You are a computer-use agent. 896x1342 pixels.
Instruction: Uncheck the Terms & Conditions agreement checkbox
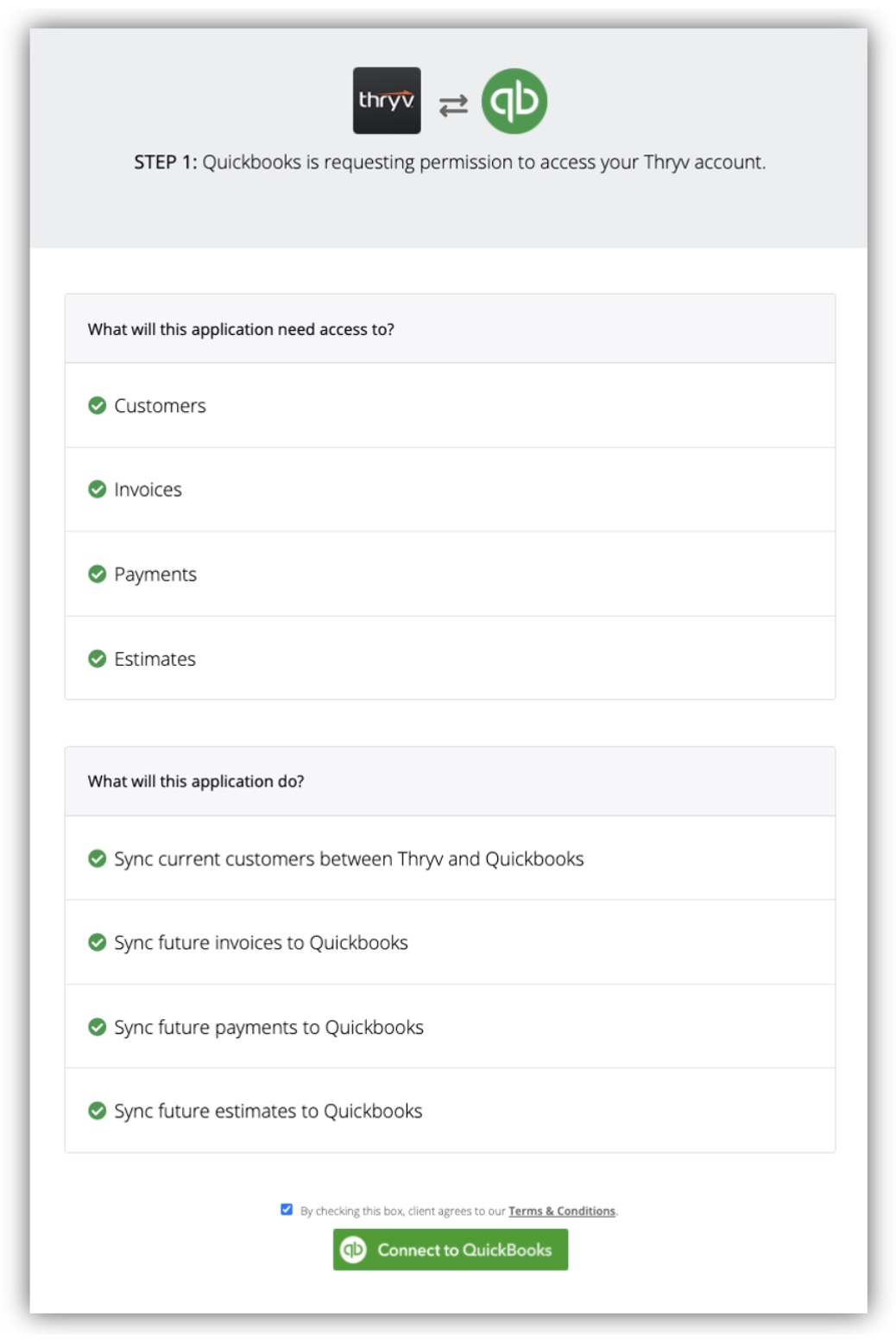point(287,1210)
